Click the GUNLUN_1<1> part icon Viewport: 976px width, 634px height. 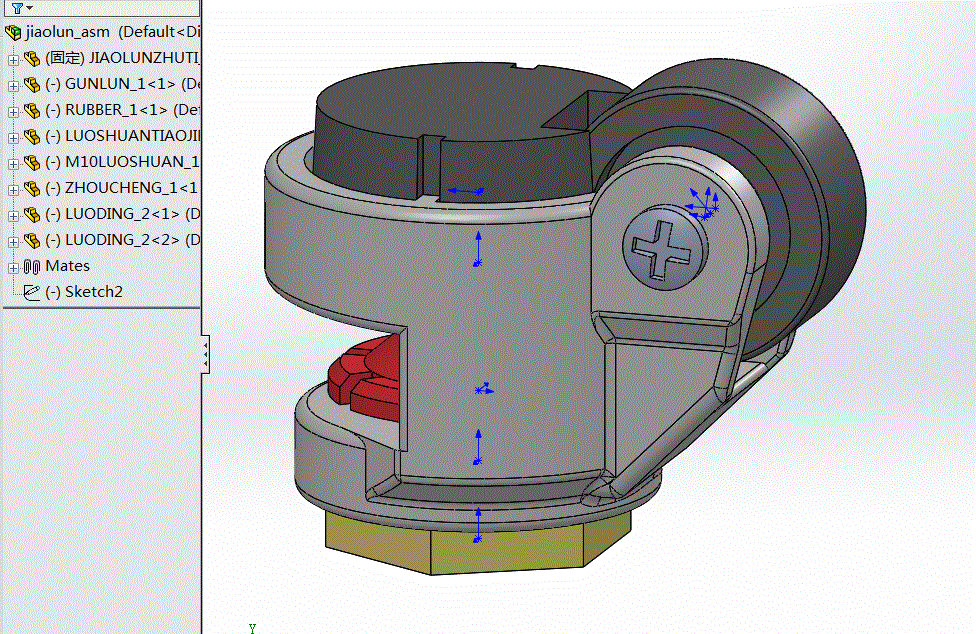31,84
